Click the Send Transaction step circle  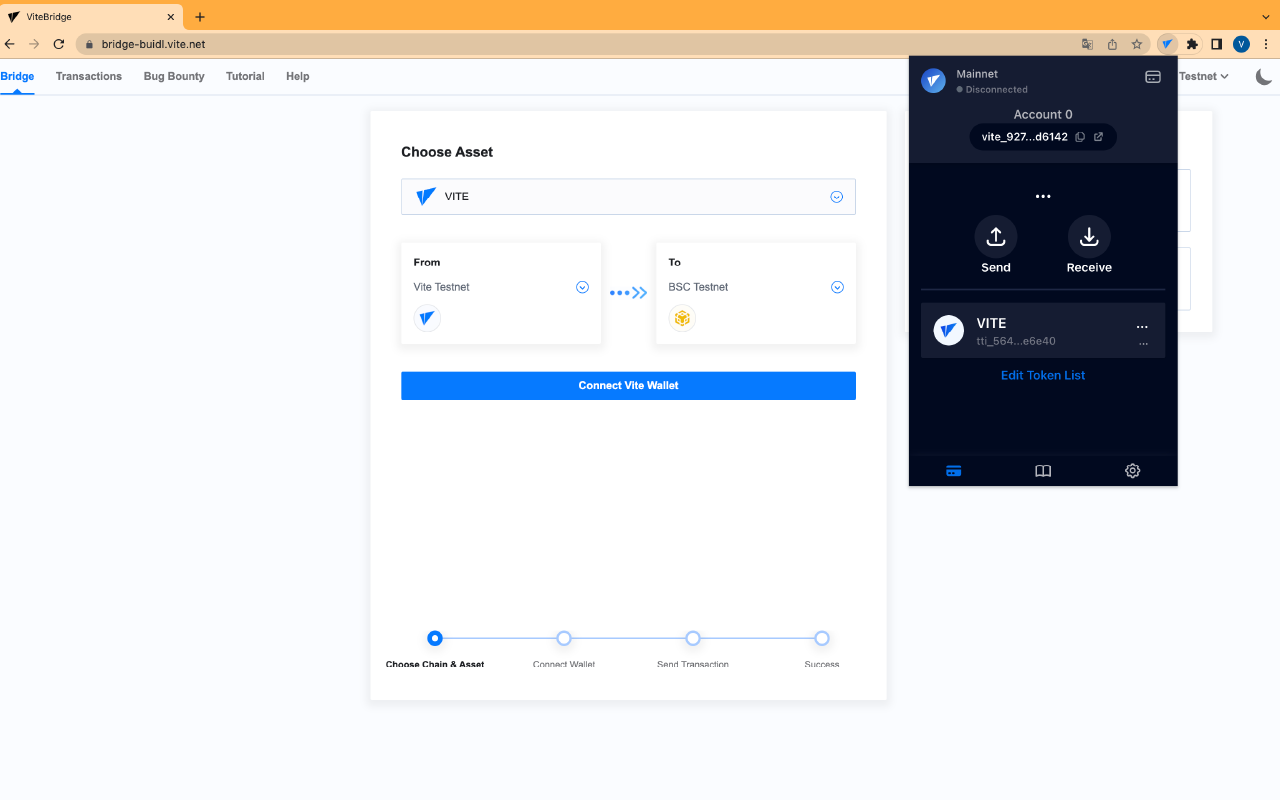point(693,638)
